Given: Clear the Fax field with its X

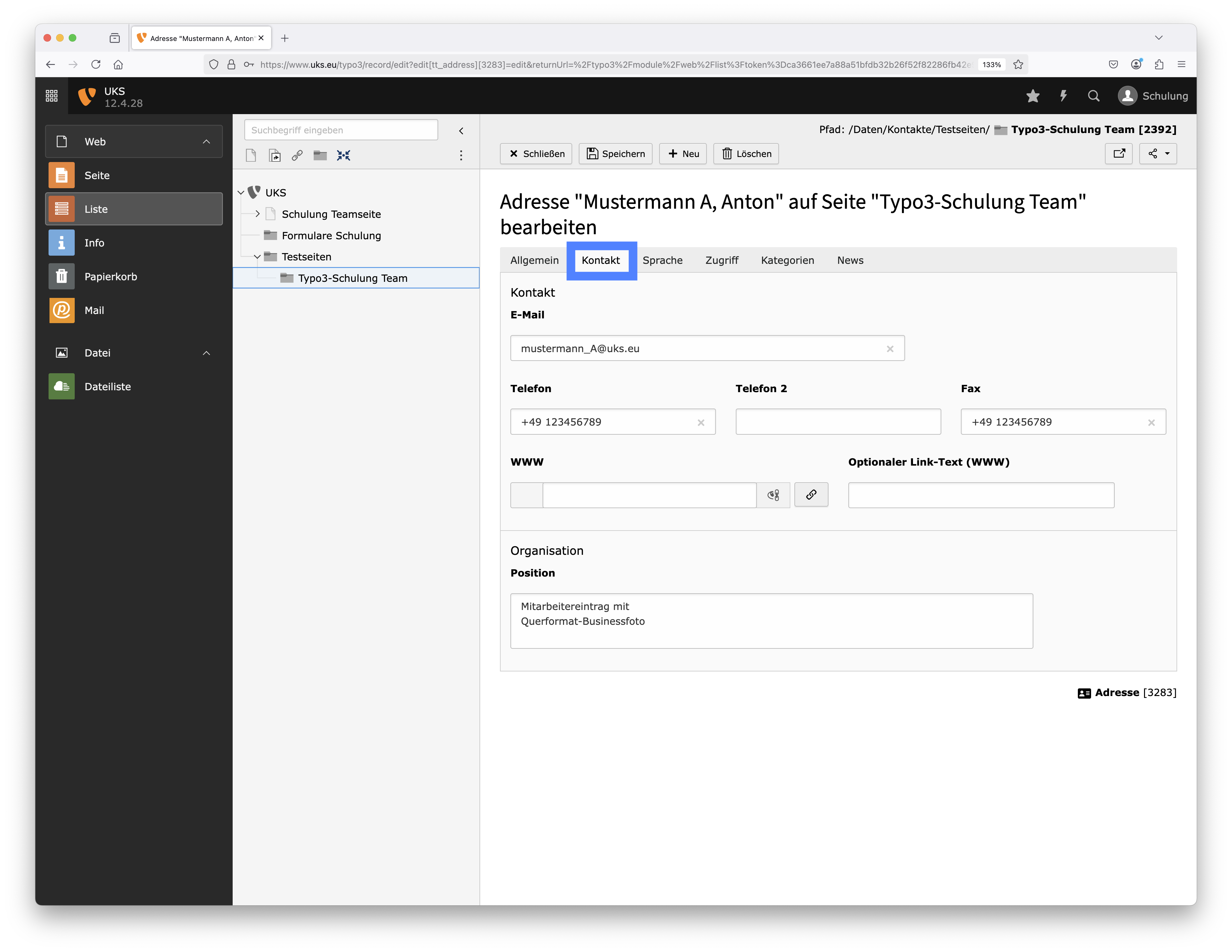Looking at the screenshot, I should (x=1151, y=422).
